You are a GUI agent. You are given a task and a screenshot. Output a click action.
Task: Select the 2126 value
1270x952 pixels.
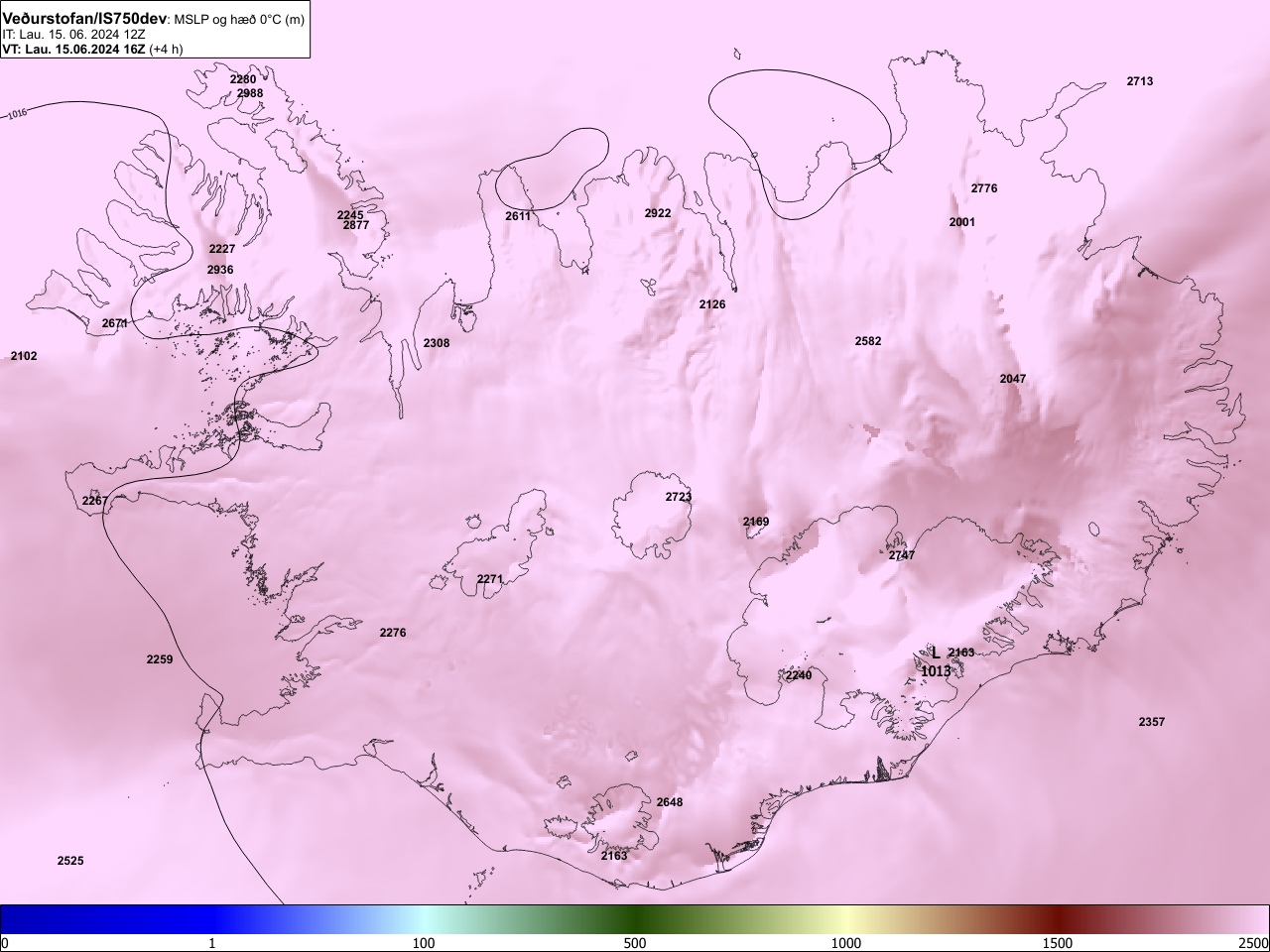point(712,304)
